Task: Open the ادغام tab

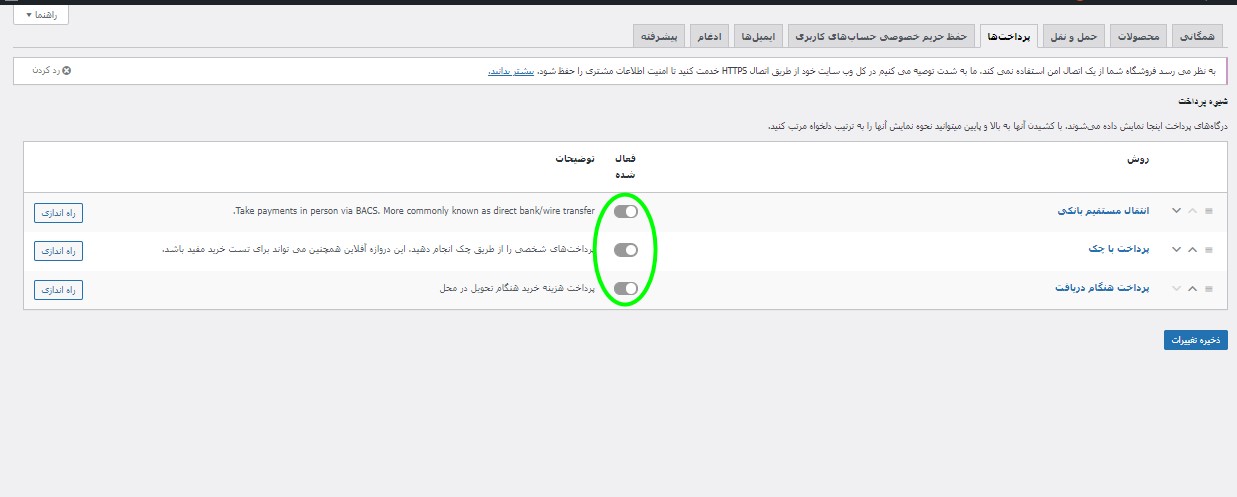Action: click(711, 37)
